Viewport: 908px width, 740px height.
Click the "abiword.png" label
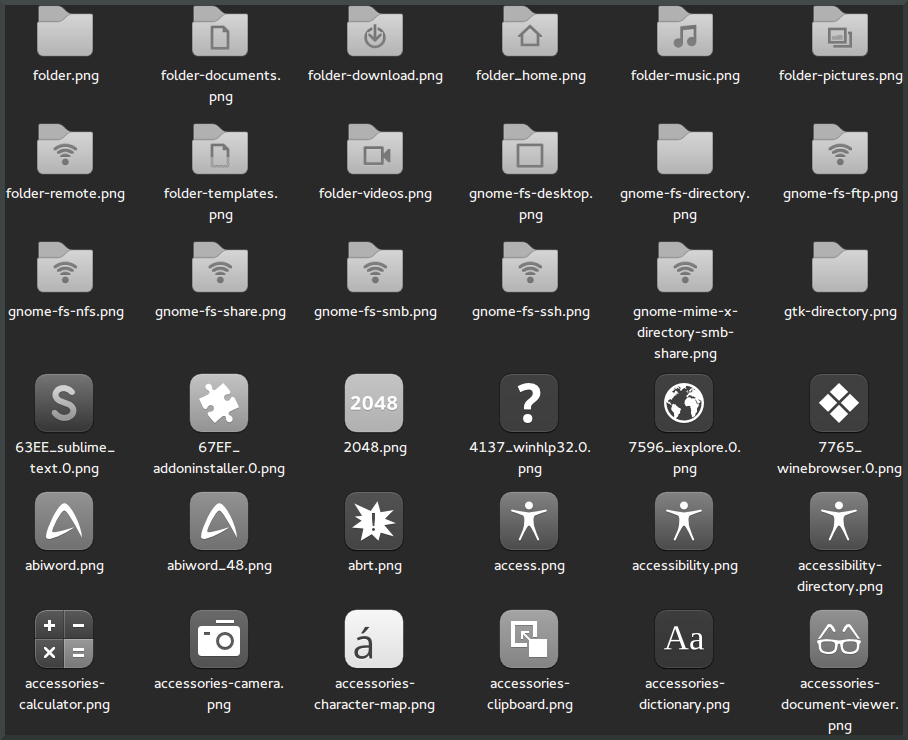point(64,566)
